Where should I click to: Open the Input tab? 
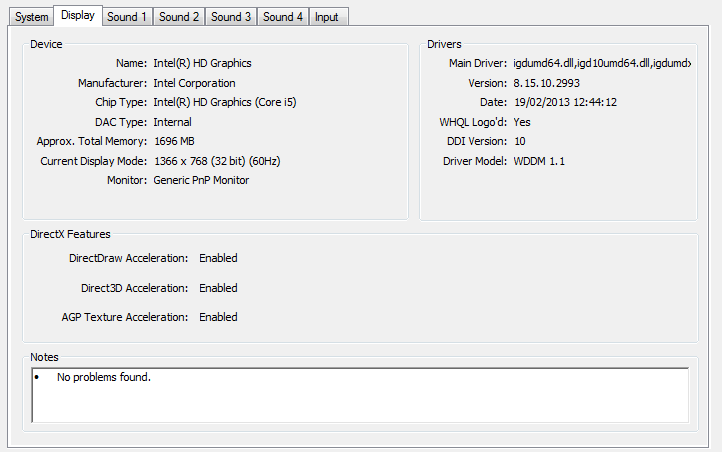coord(328,17)
